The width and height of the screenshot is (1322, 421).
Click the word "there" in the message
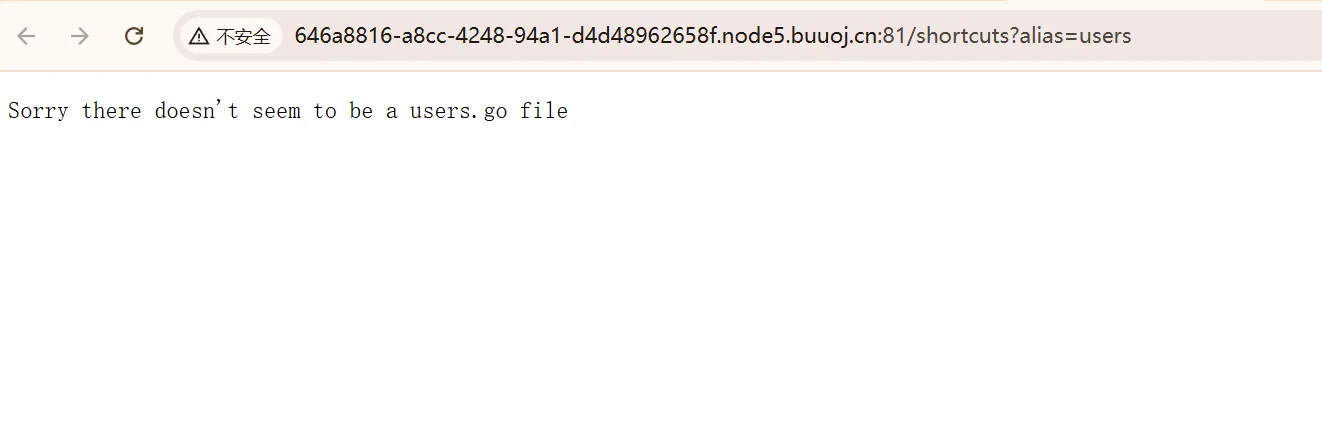[111, 111]
